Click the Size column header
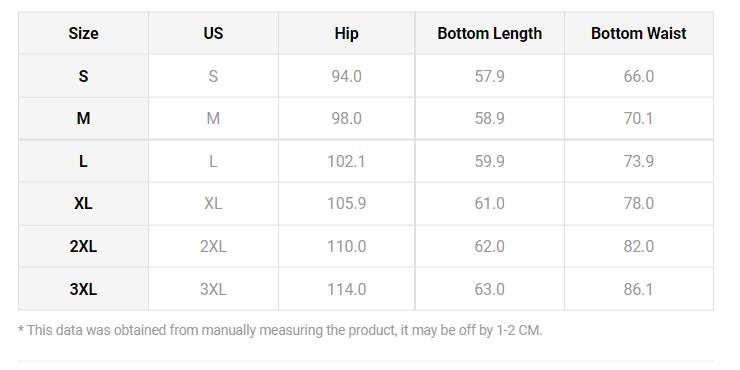The width and height of the screenshot is (740, 370). pos(83,34)
